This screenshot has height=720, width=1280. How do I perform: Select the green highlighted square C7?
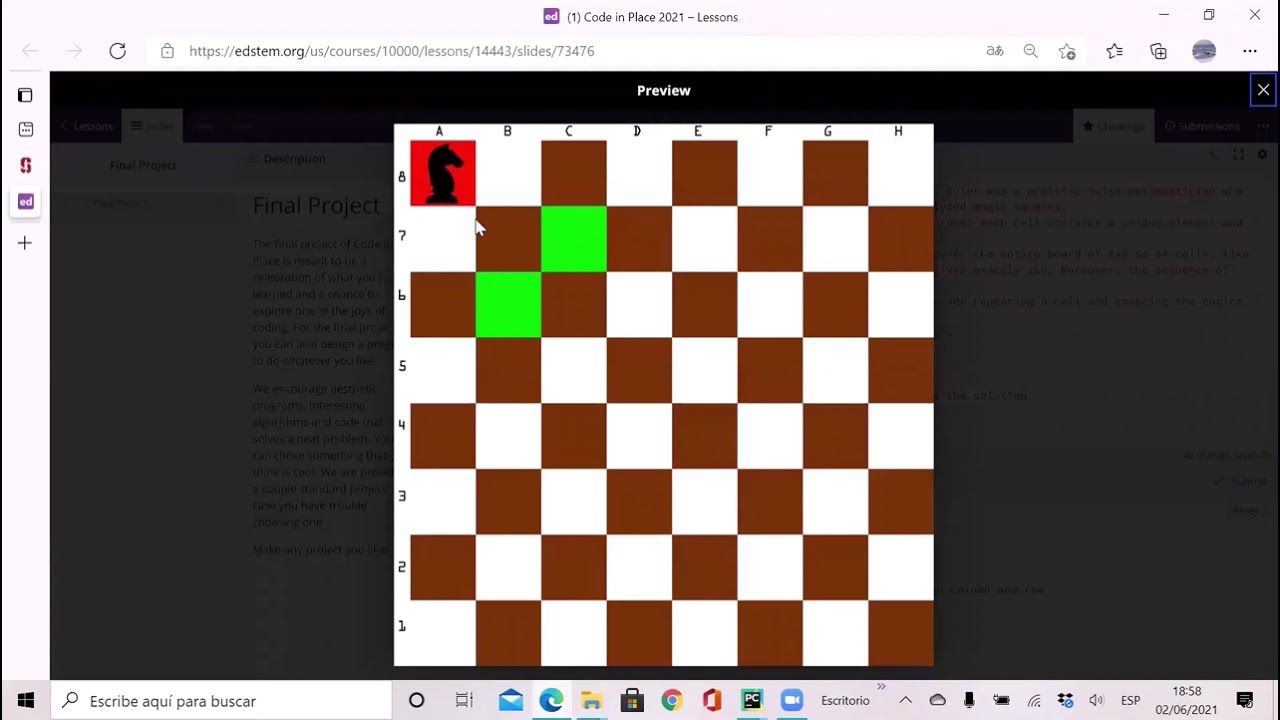pos(574,239)
